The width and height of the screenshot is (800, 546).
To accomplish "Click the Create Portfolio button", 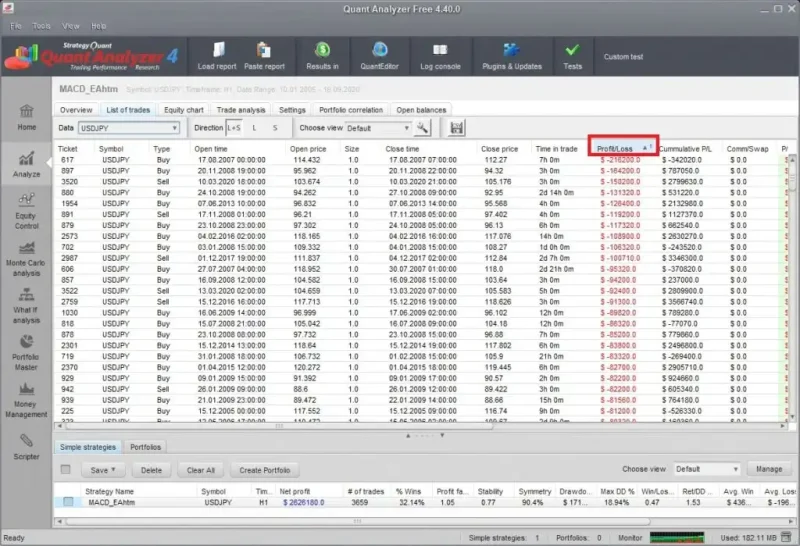I will pos(265,469).
